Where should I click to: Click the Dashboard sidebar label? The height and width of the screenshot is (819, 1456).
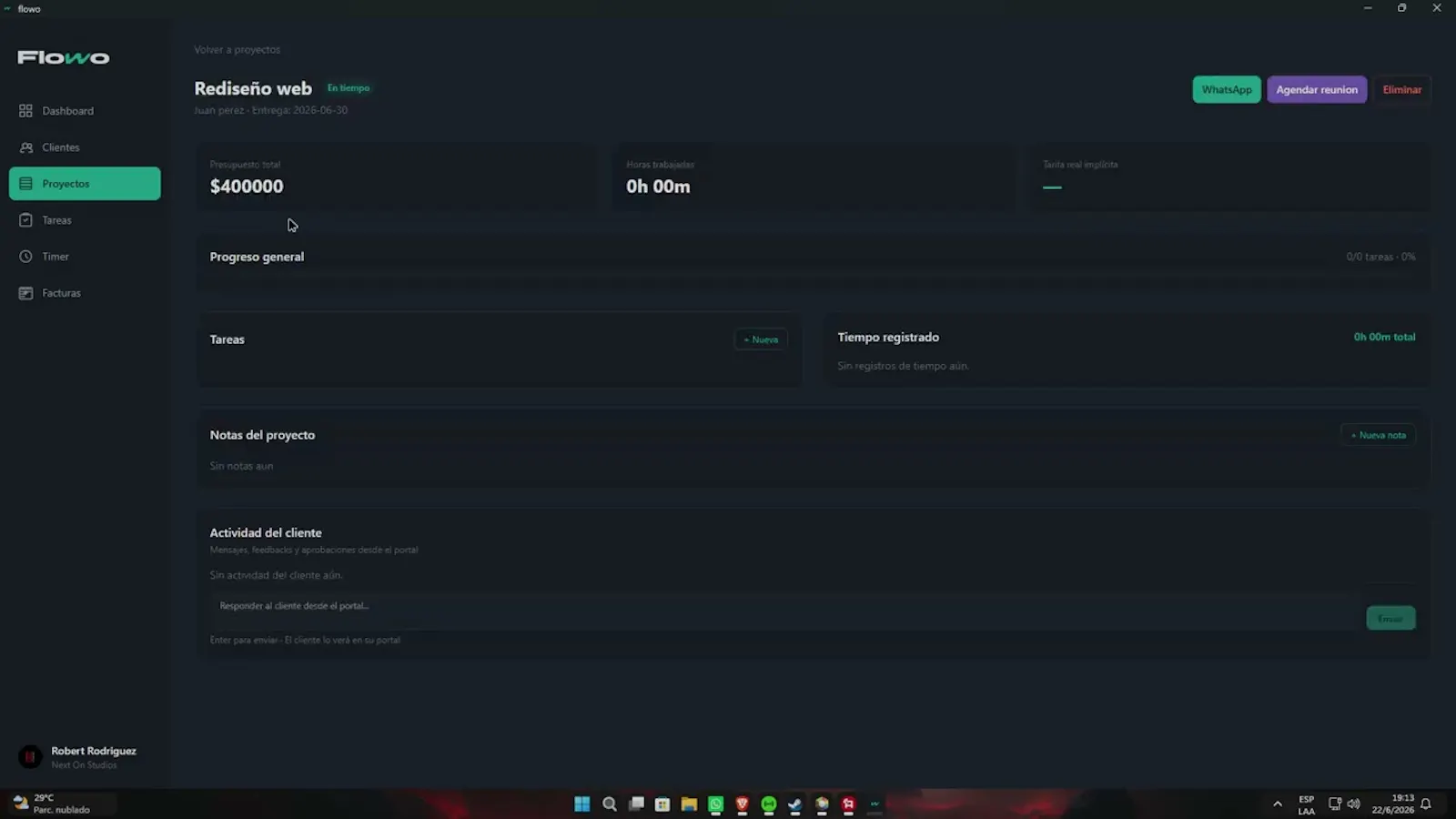pyautogui.click(x=68, y=111)
